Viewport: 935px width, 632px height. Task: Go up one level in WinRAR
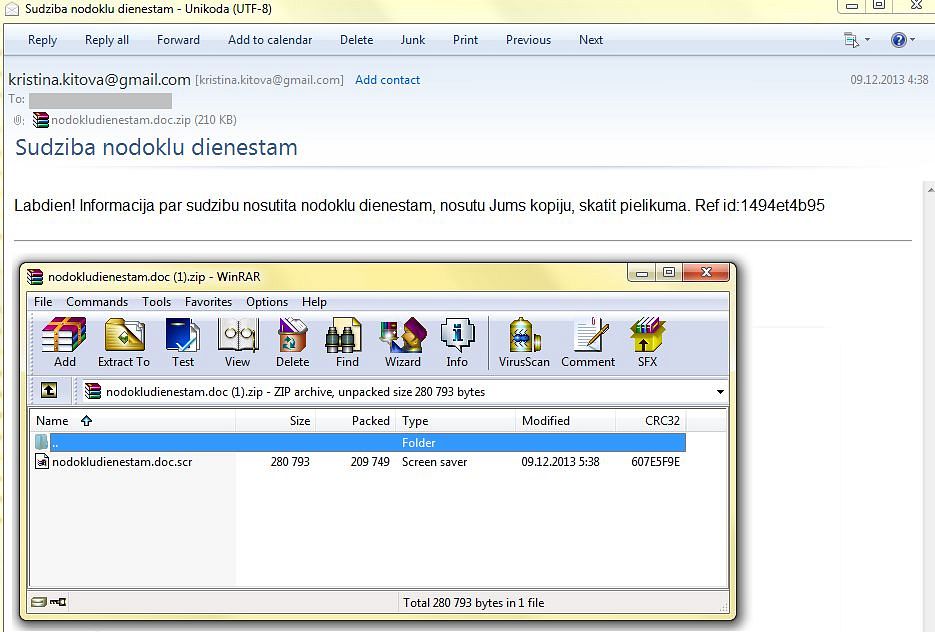coord(49,391)
